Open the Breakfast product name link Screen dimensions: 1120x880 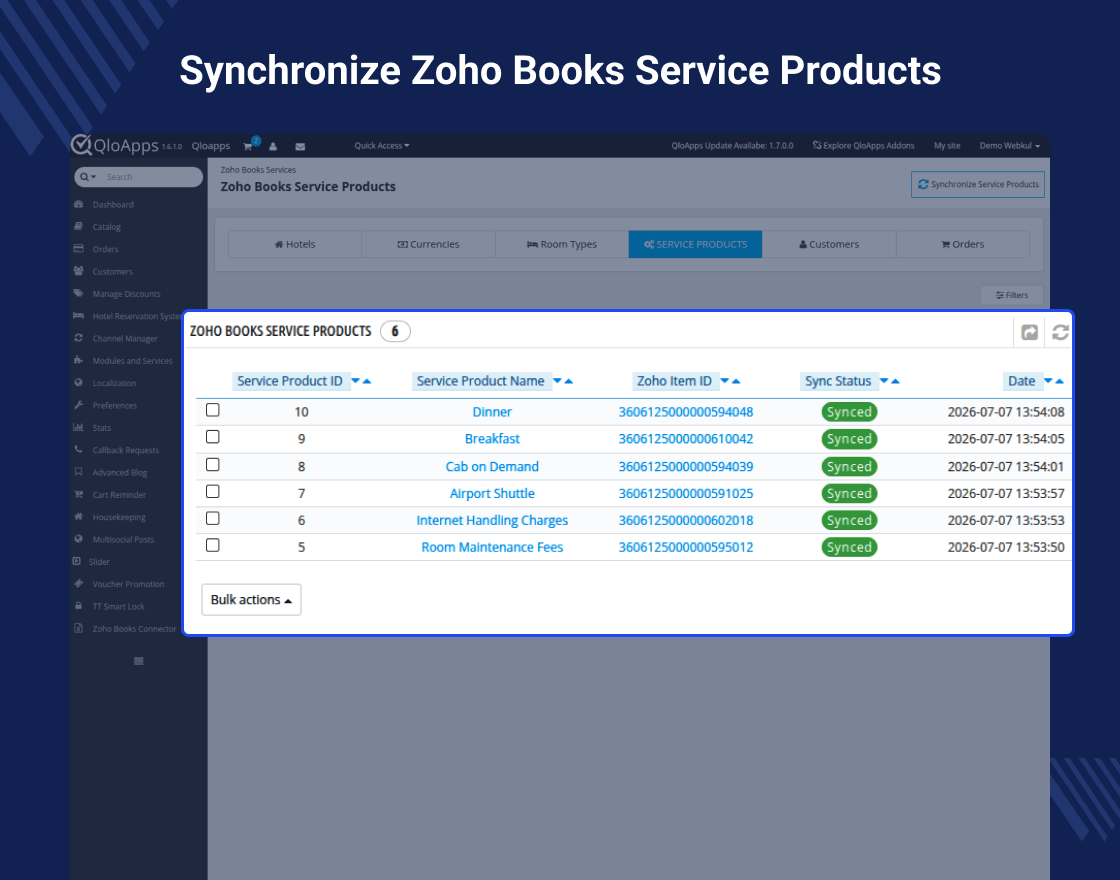click(492, 439)
